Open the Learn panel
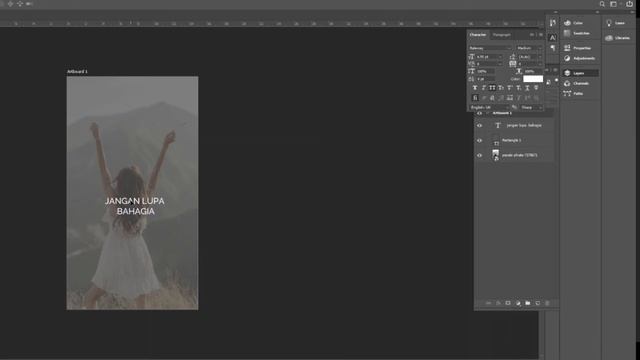The height and width of the screenshot is (360, 640). pos(616,23)
